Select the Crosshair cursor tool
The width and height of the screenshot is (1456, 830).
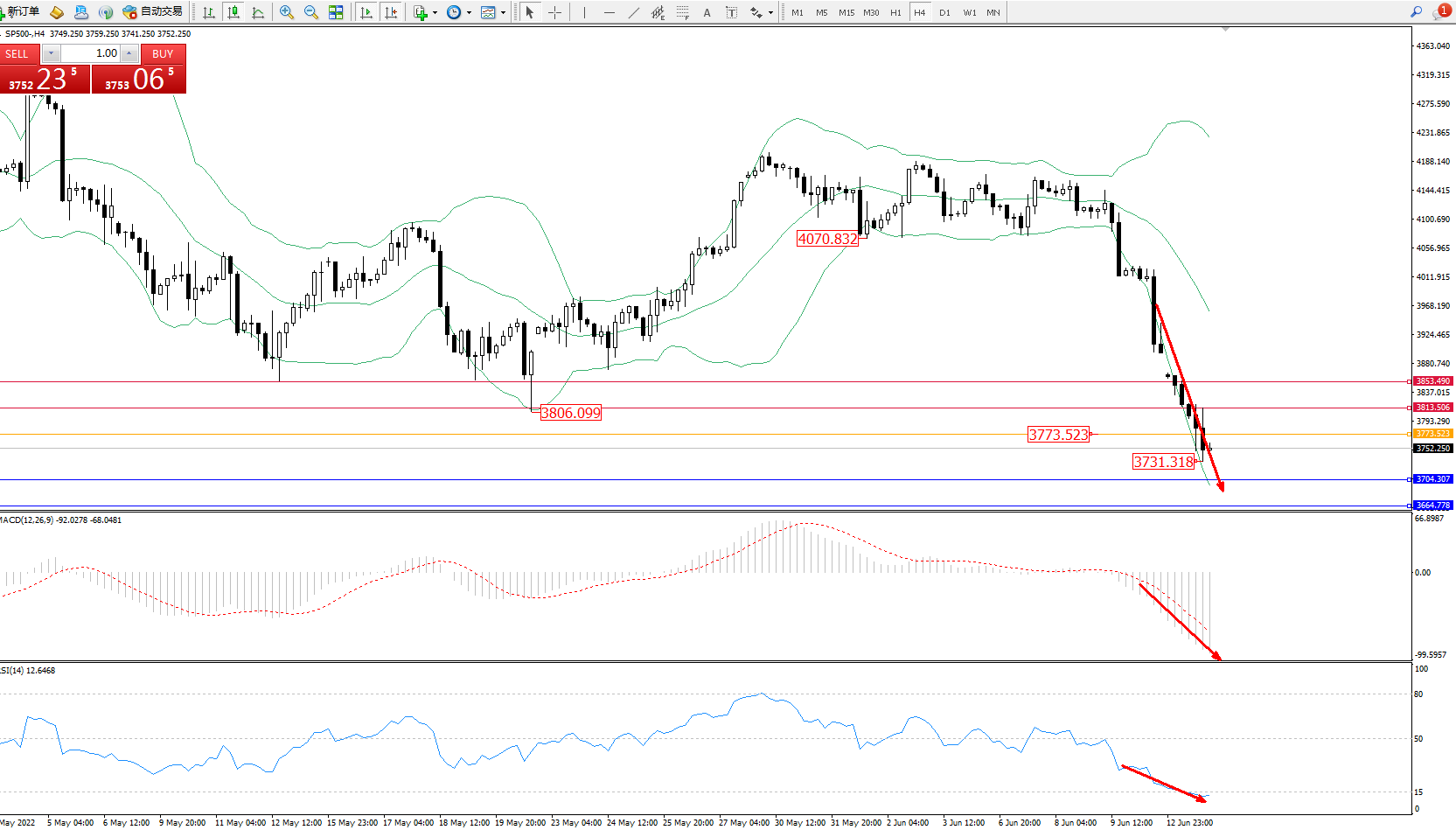(554, 12)
